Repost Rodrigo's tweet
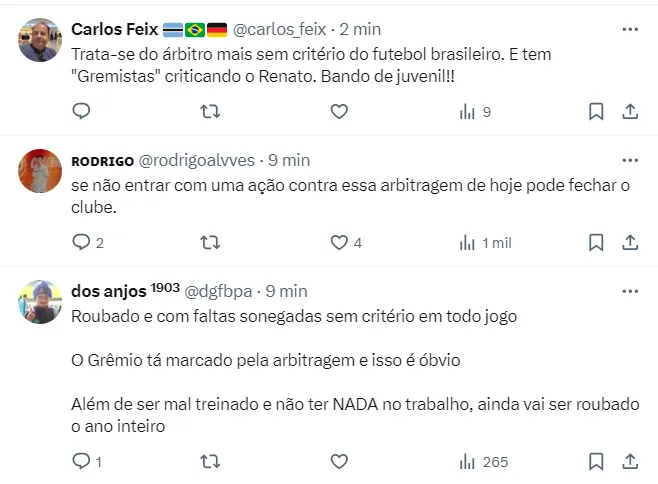Screen dimensions: 658x484 tap(210, 242)
